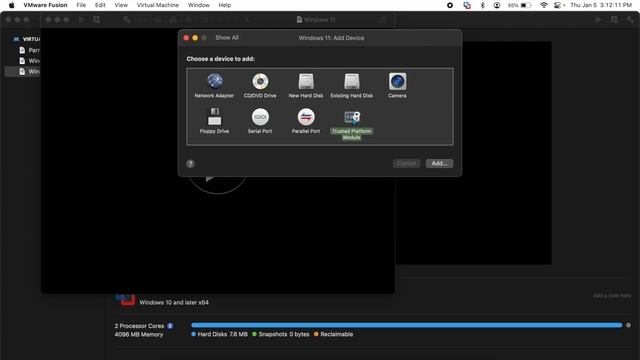Choose the Existing Hard Disk device

coord(351,85)
